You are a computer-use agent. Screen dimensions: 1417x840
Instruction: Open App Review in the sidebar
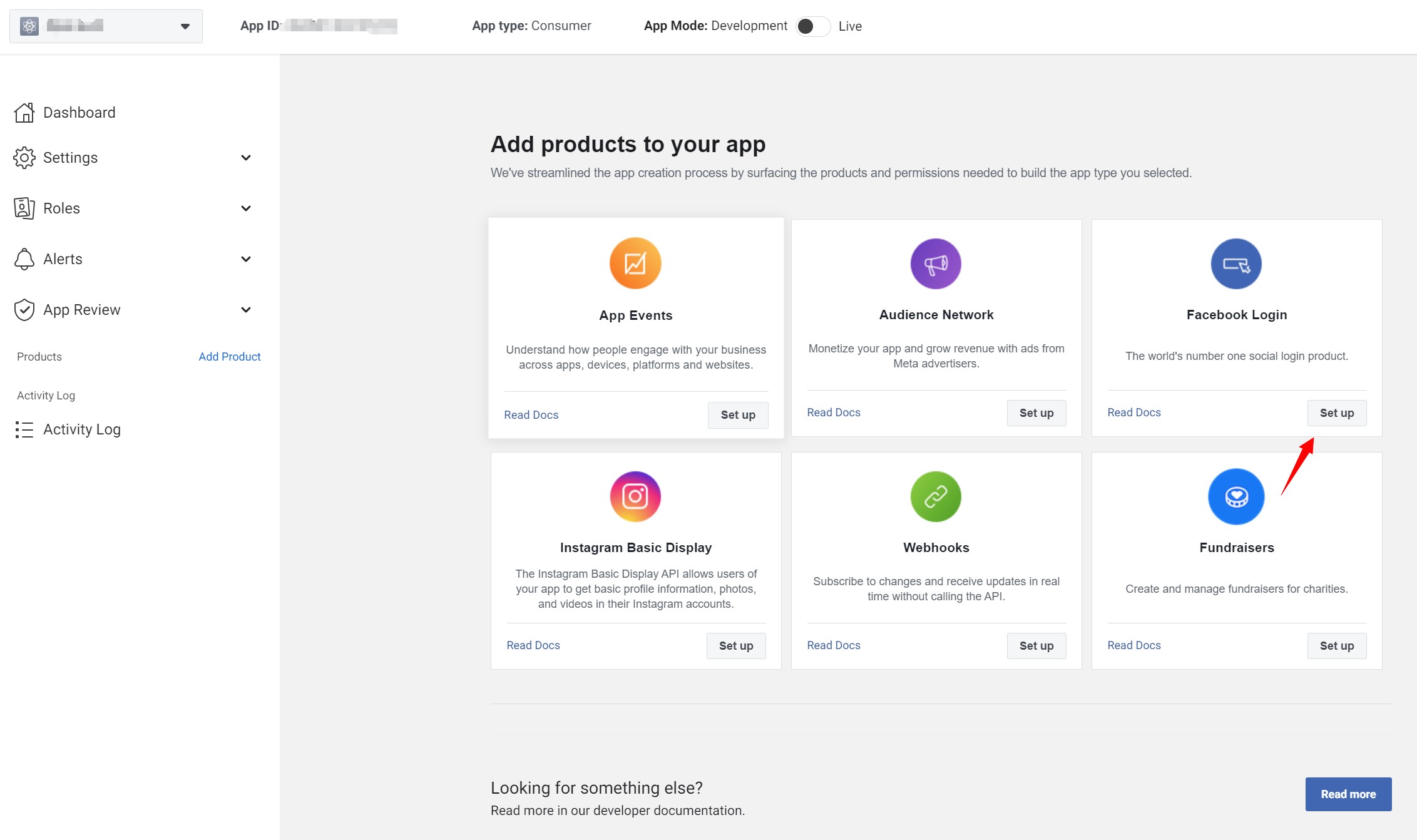(81, 310)
